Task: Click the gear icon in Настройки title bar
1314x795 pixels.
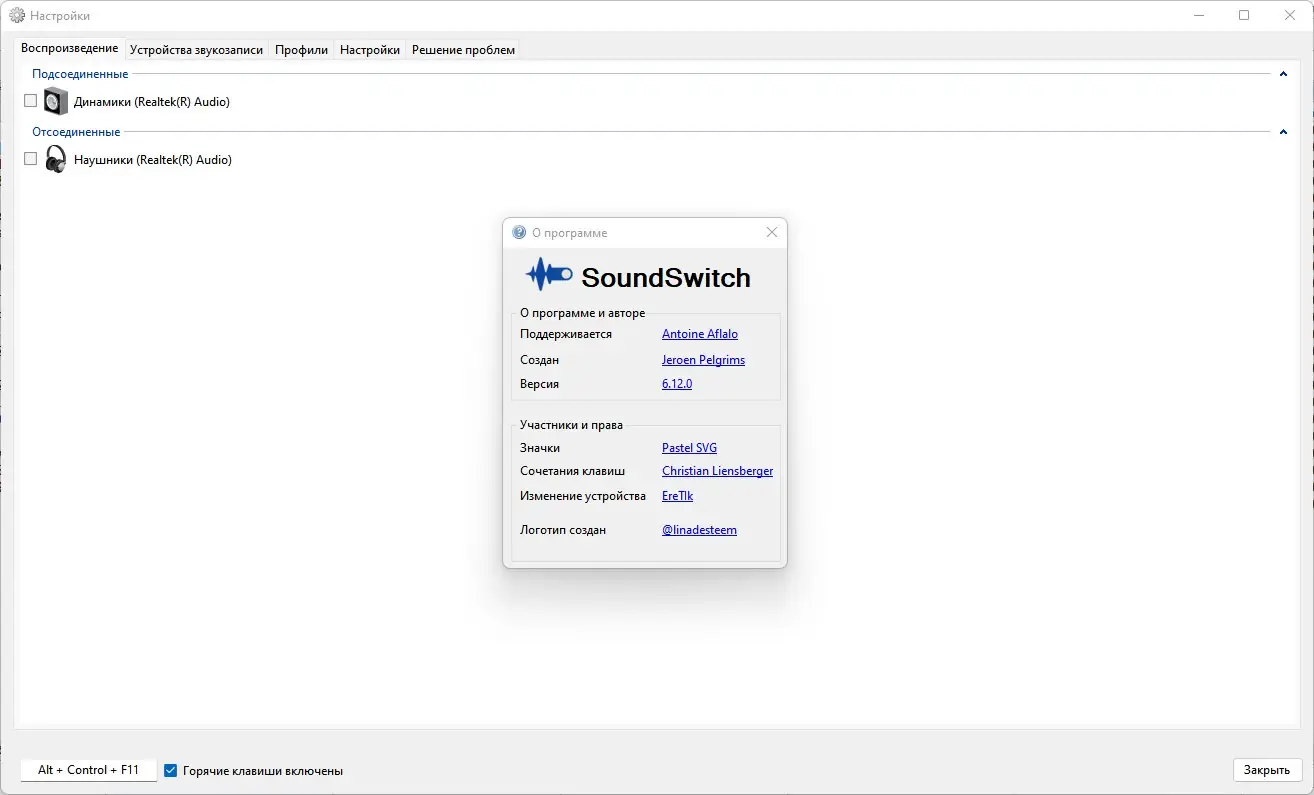Action: tap(17, 15)
